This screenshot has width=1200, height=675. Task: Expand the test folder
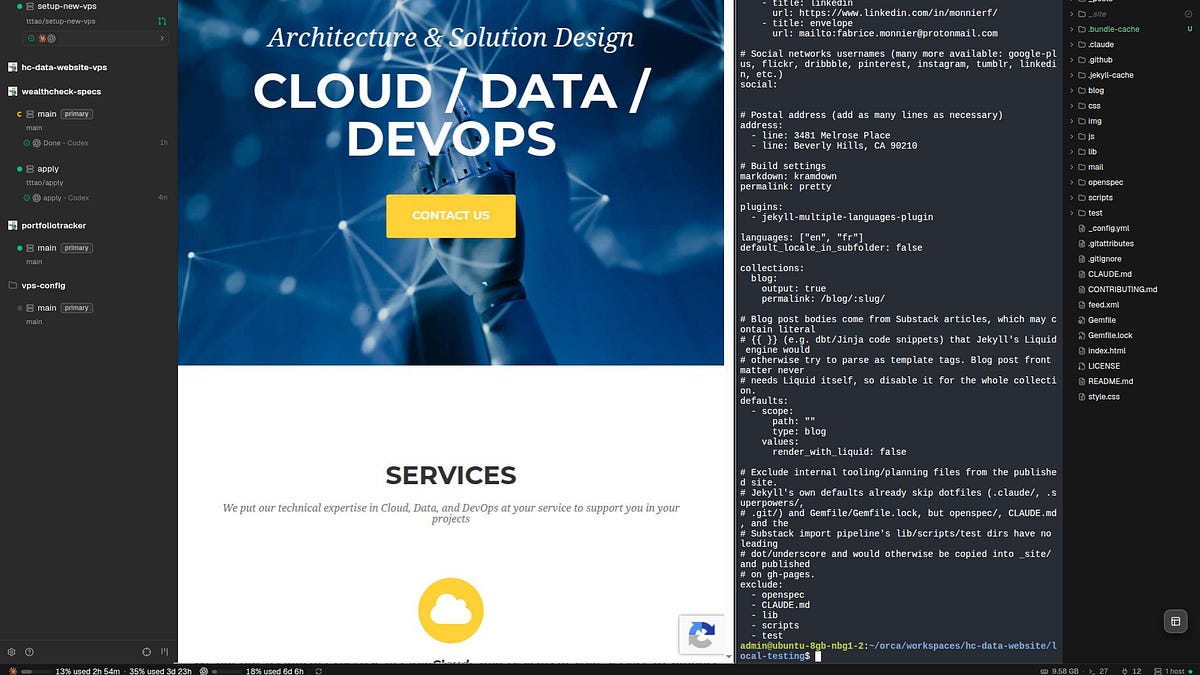[x=1071, y=213]
